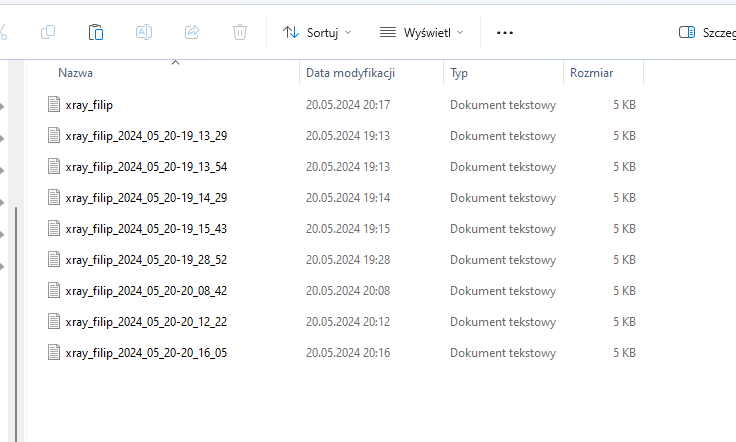This screenshot has width=736, height=442.
Task: Open the Wyświetl view dropdown
Action: click(421, 32)
